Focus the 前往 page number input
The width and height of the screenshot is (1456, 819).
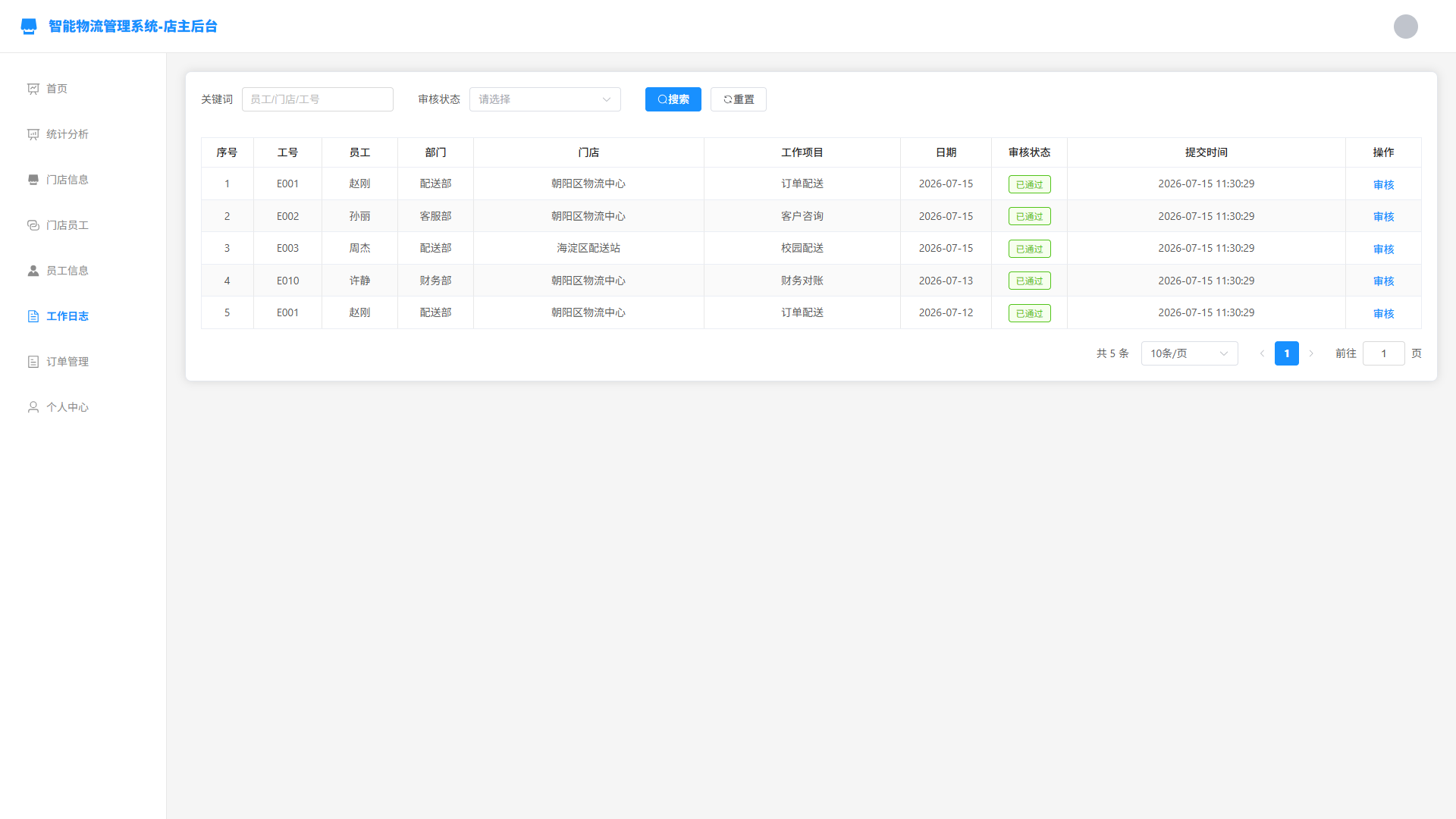coord(1384,353)
